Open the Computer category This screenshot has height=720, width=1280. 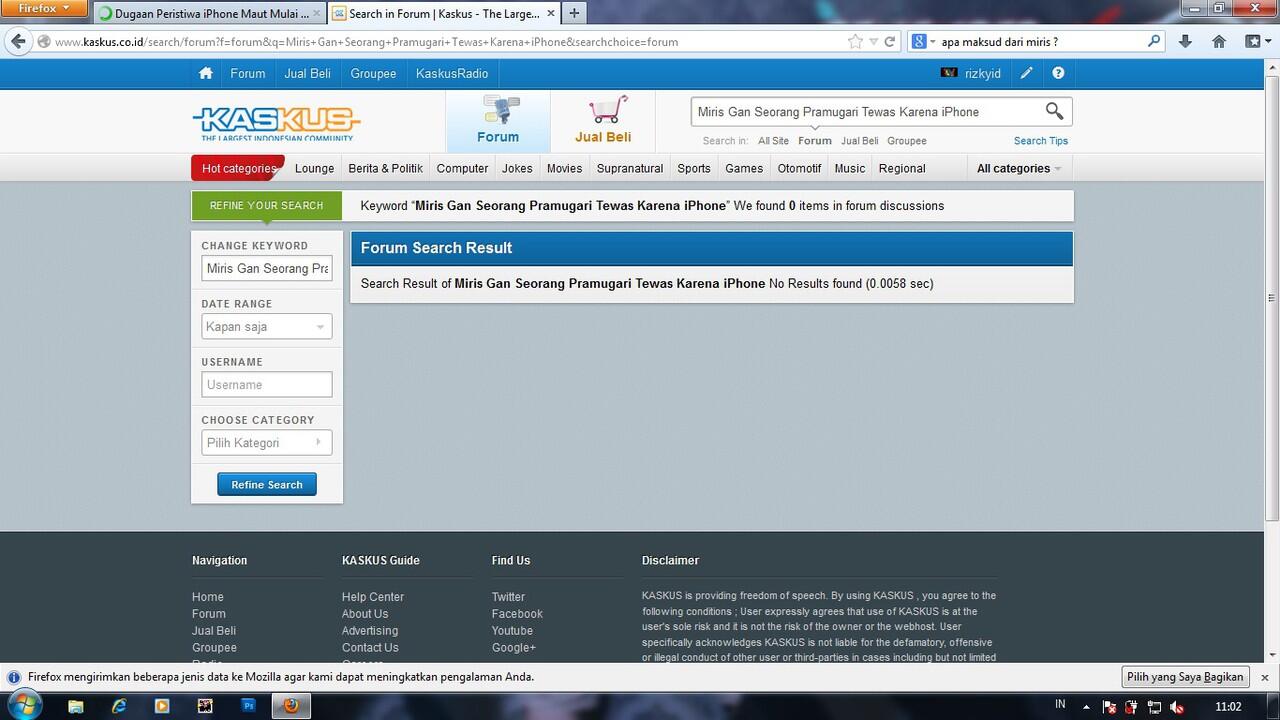click(462, 168)
